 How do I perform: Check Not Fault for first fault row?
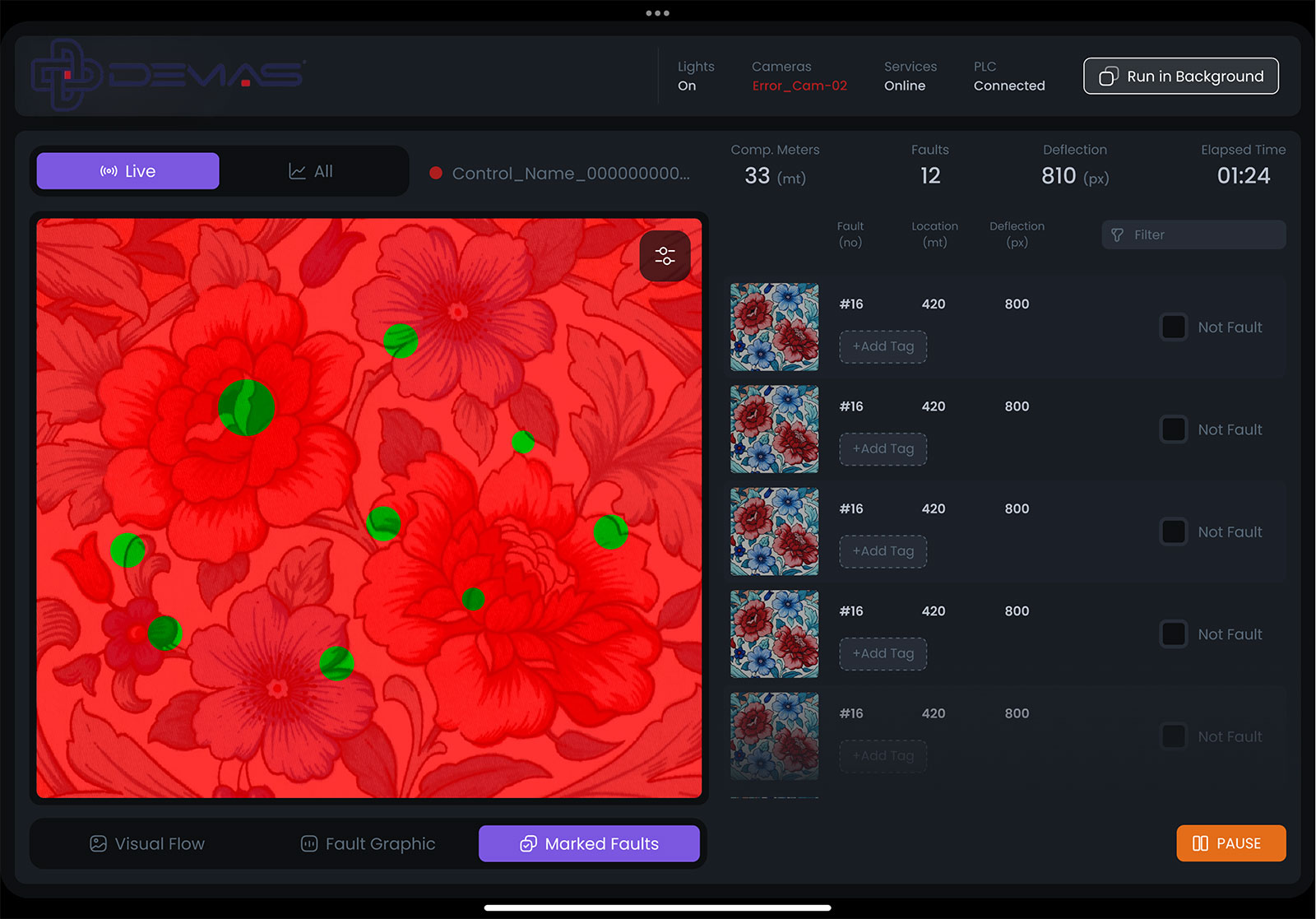point(1173,327)
